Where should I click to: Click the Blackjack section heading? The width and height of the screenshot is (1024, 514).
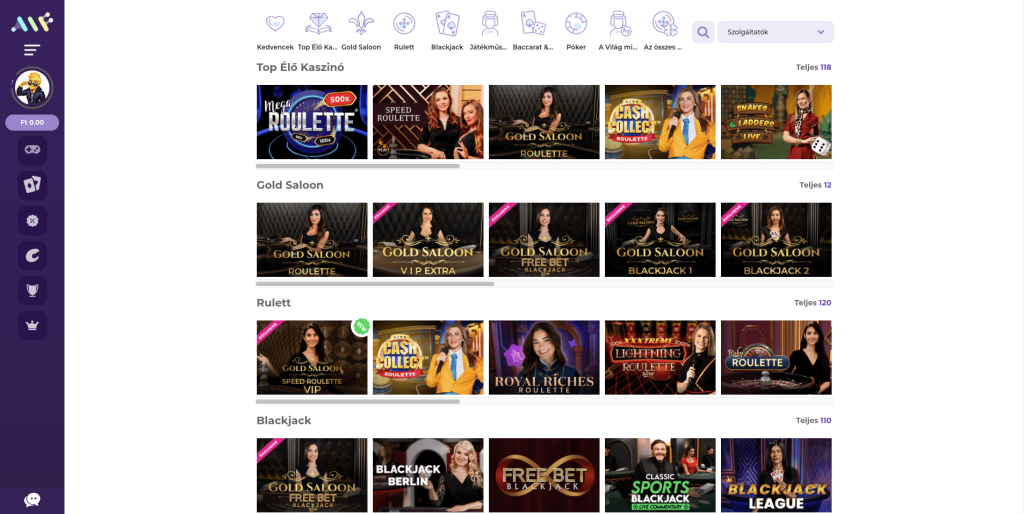(284, 421)
